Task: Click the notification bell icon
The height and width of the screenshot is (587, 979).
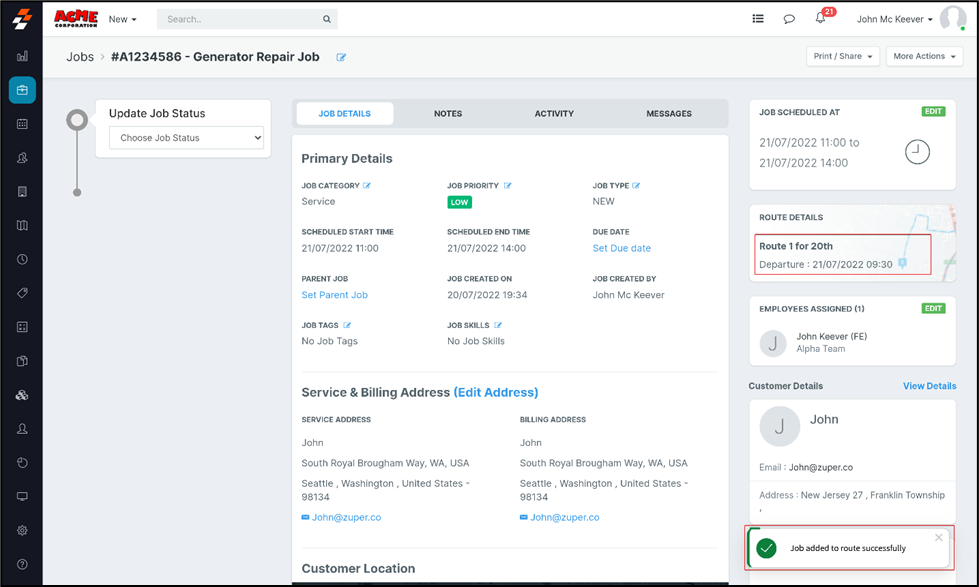Action: coord(820,19)
